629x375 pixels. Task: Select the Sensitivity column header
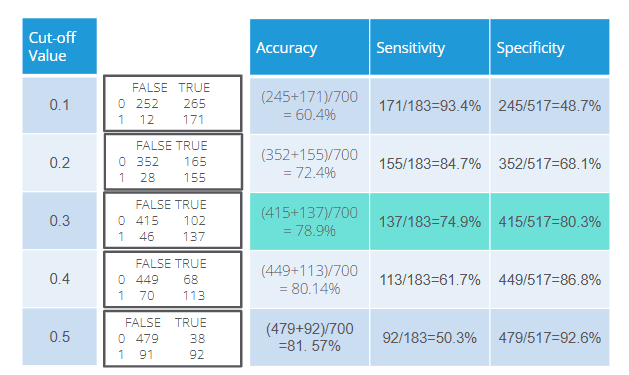coord(429,47)
